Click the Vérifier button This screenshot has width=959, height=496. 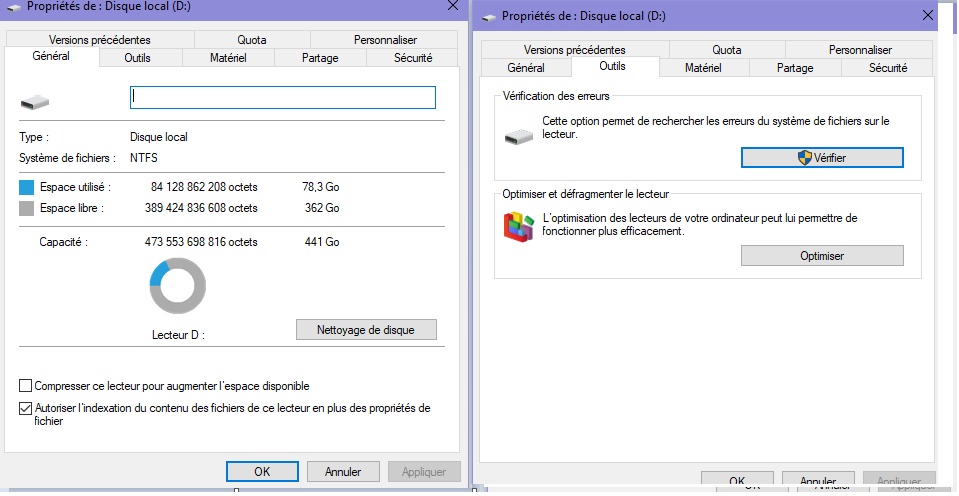(822, 158)
